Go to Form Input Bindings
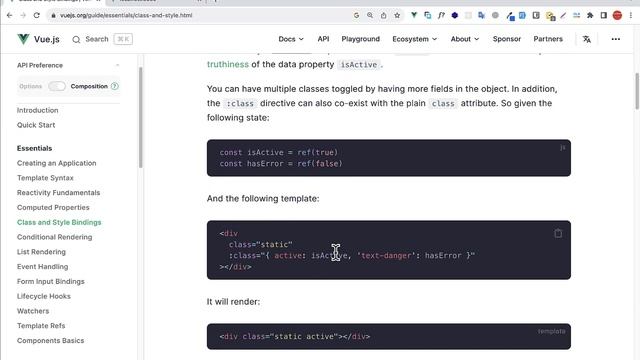 coord(51,281)
